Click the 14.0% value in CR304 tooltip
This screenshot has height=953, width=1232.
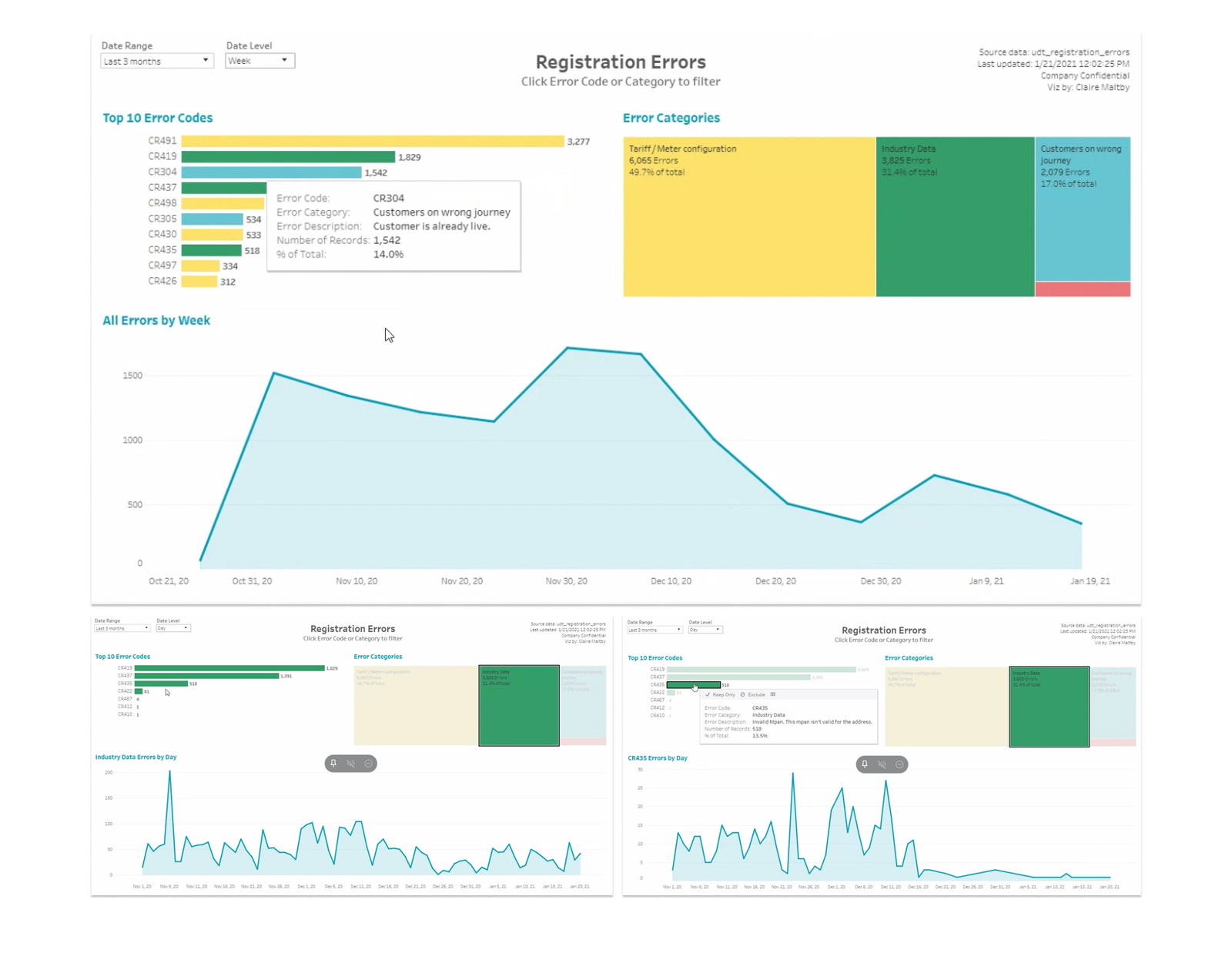(388, 254)
